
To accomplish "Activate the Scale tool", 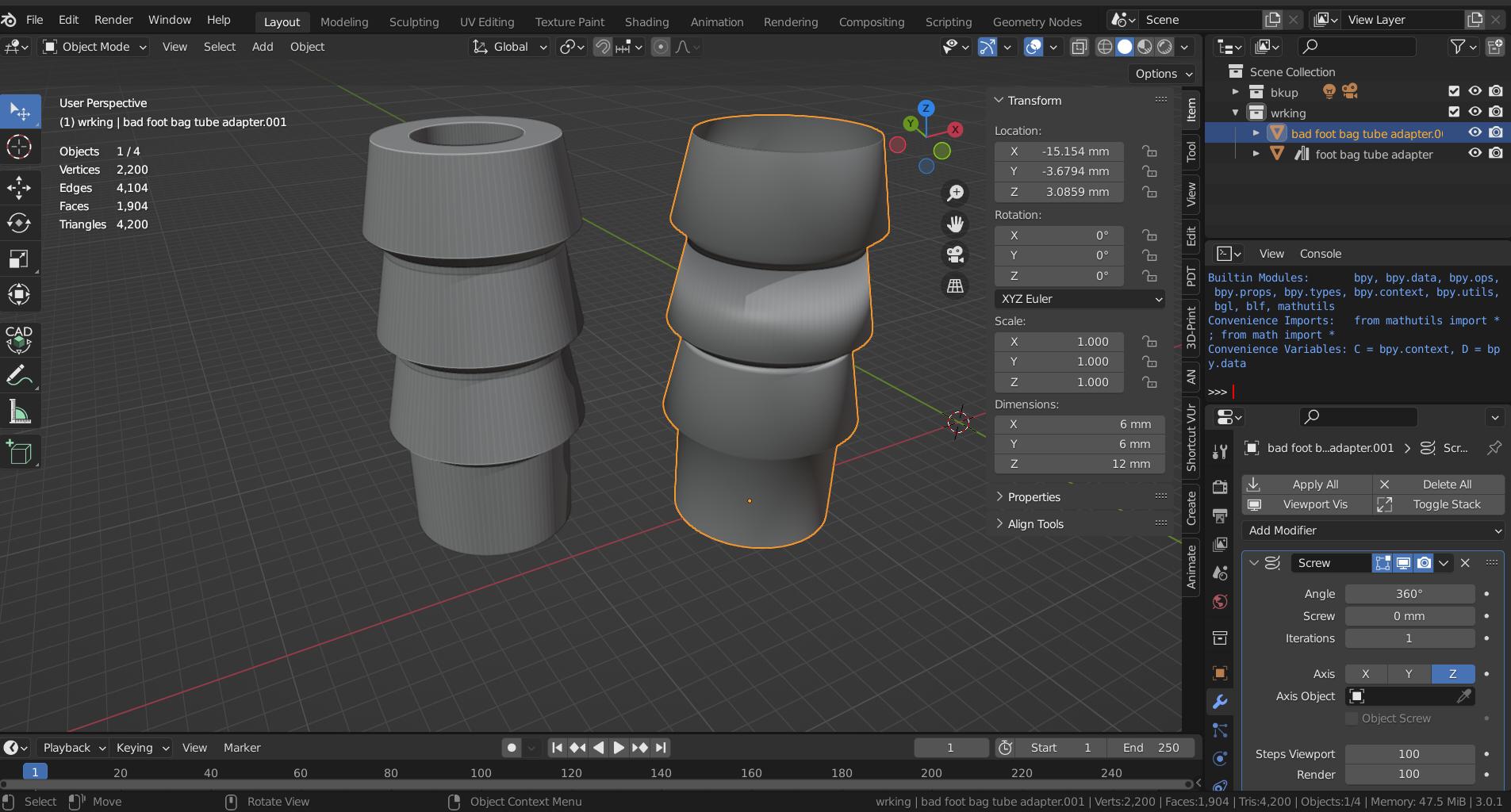I will pos(20,259).
